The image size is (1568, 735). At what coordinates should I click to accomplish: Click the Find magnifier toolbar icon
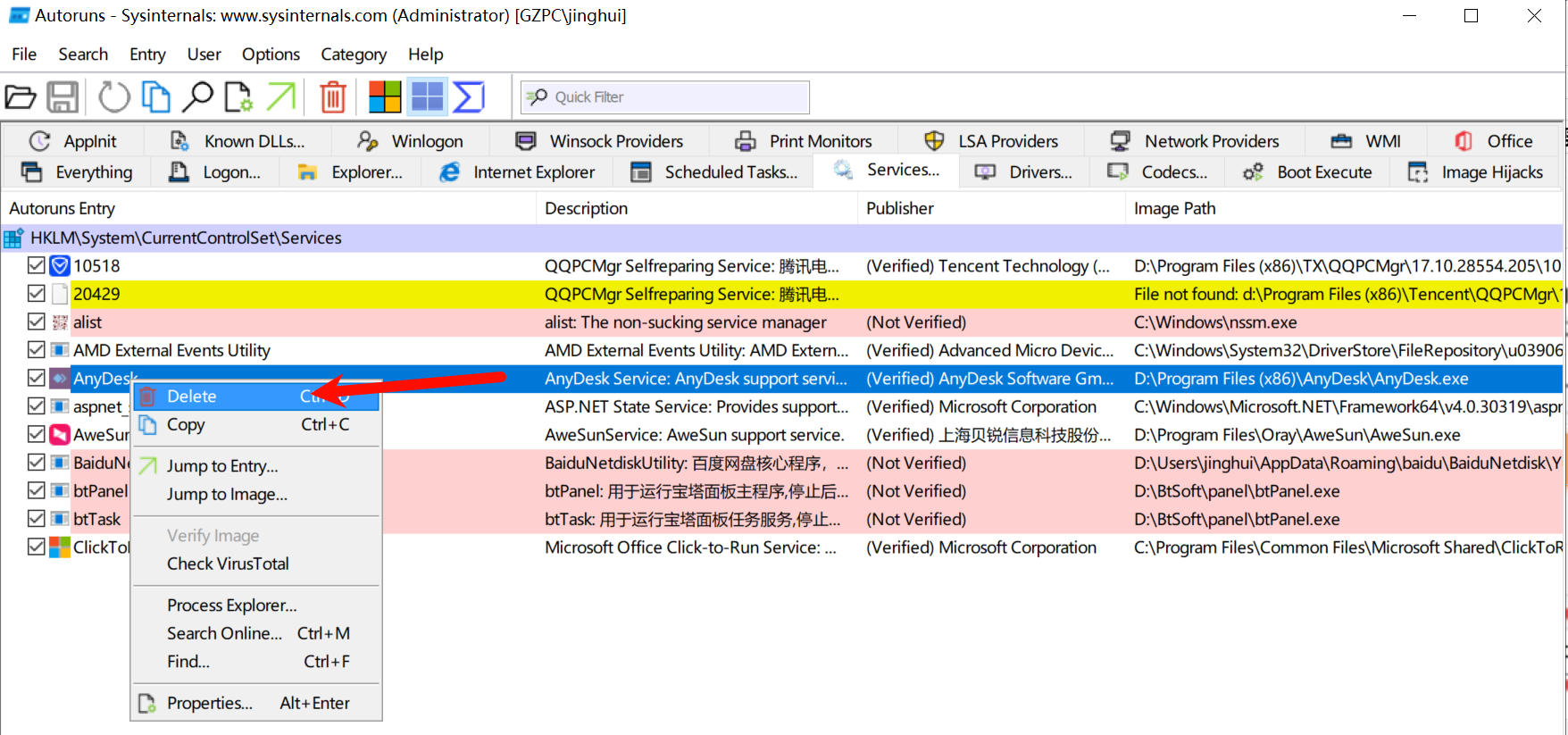pyautogui.click(x=197, y=96)
